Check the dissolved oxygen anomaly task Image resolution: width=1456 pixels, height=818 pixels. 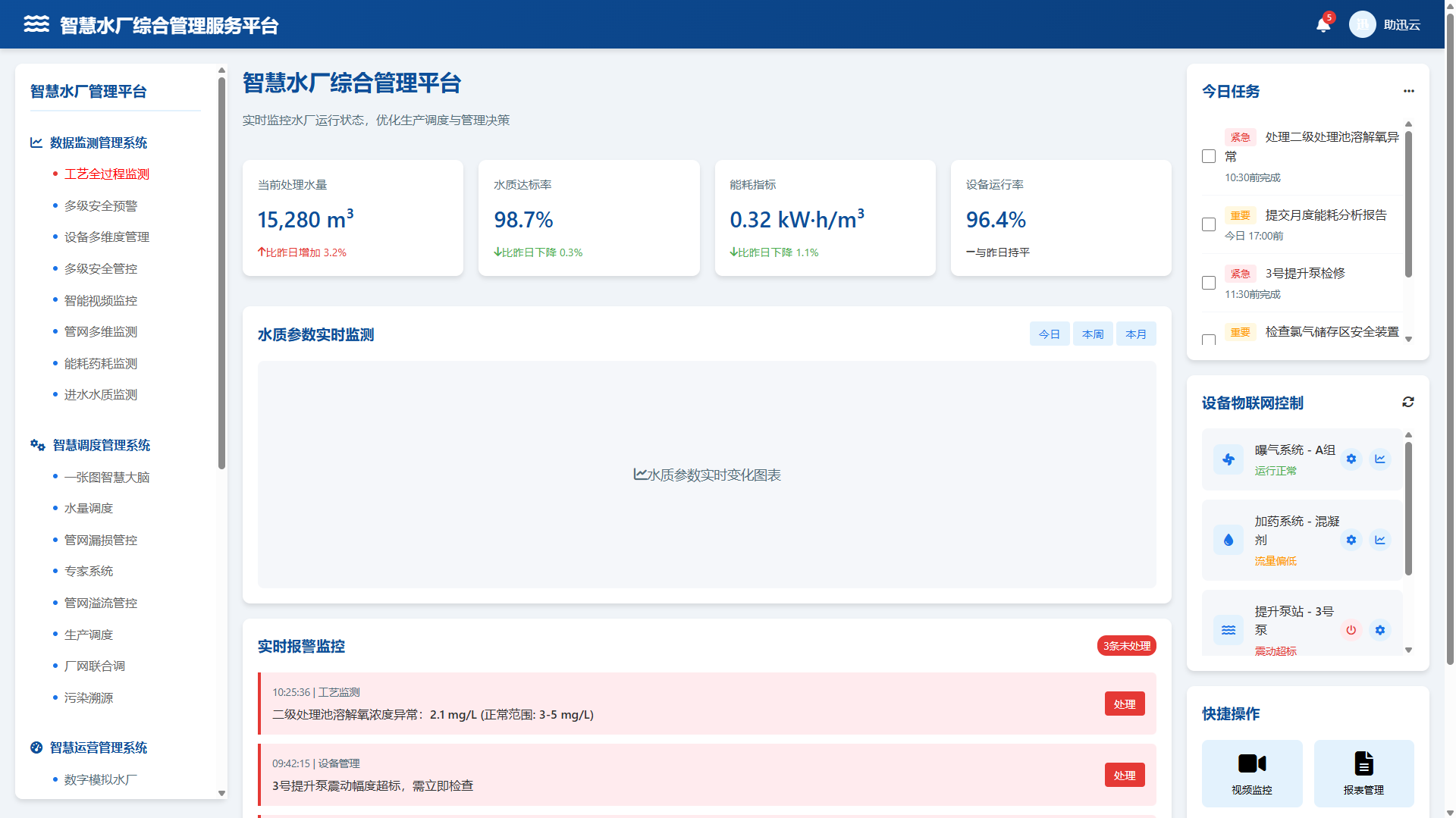(1209, 157)
